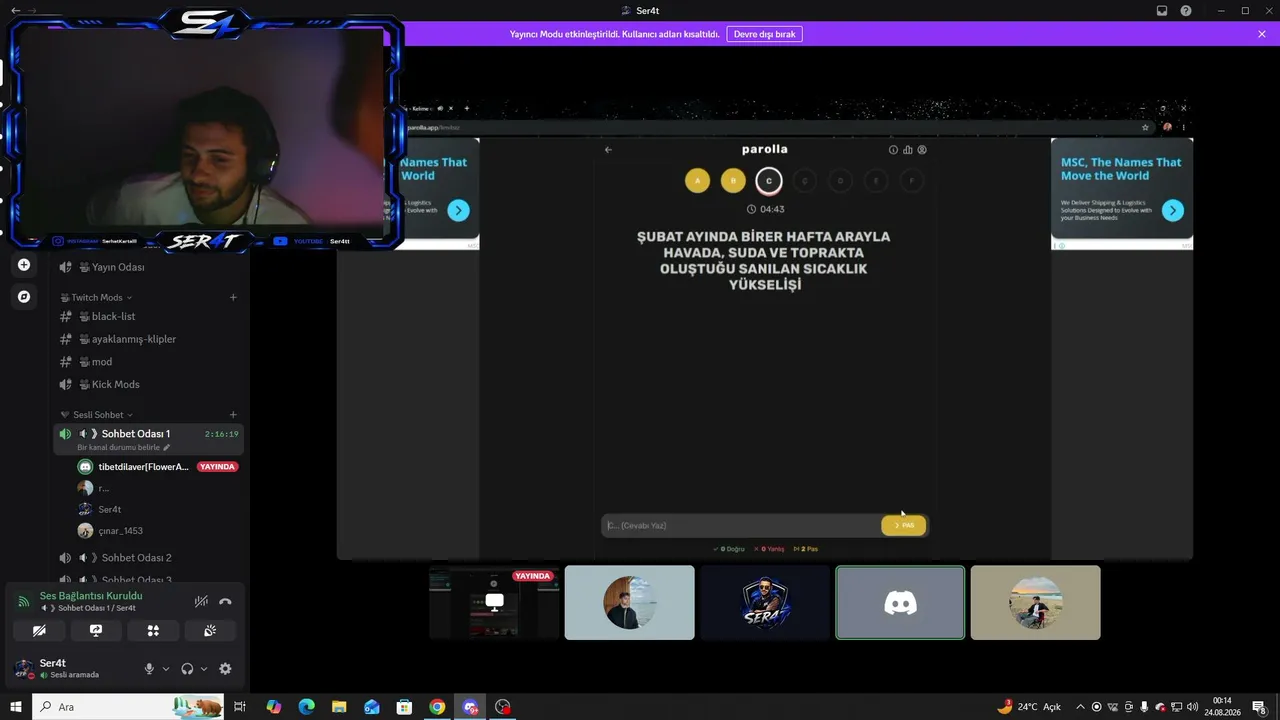Screen dimensions: 1280x720
Task: Open the right MSC ad arrow button
Action: pyautogui.click(x=1173, y=210)
